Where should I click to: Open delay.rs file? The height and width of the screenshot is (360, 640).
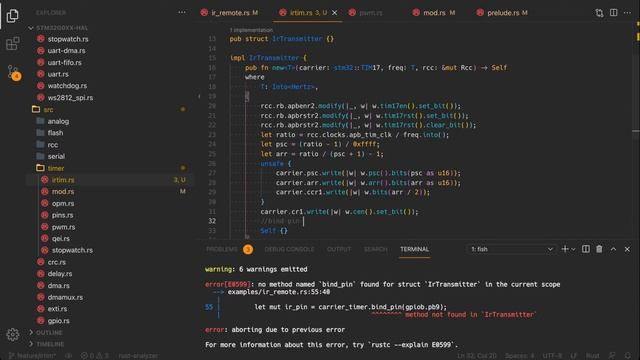click(x=60, y=274)
